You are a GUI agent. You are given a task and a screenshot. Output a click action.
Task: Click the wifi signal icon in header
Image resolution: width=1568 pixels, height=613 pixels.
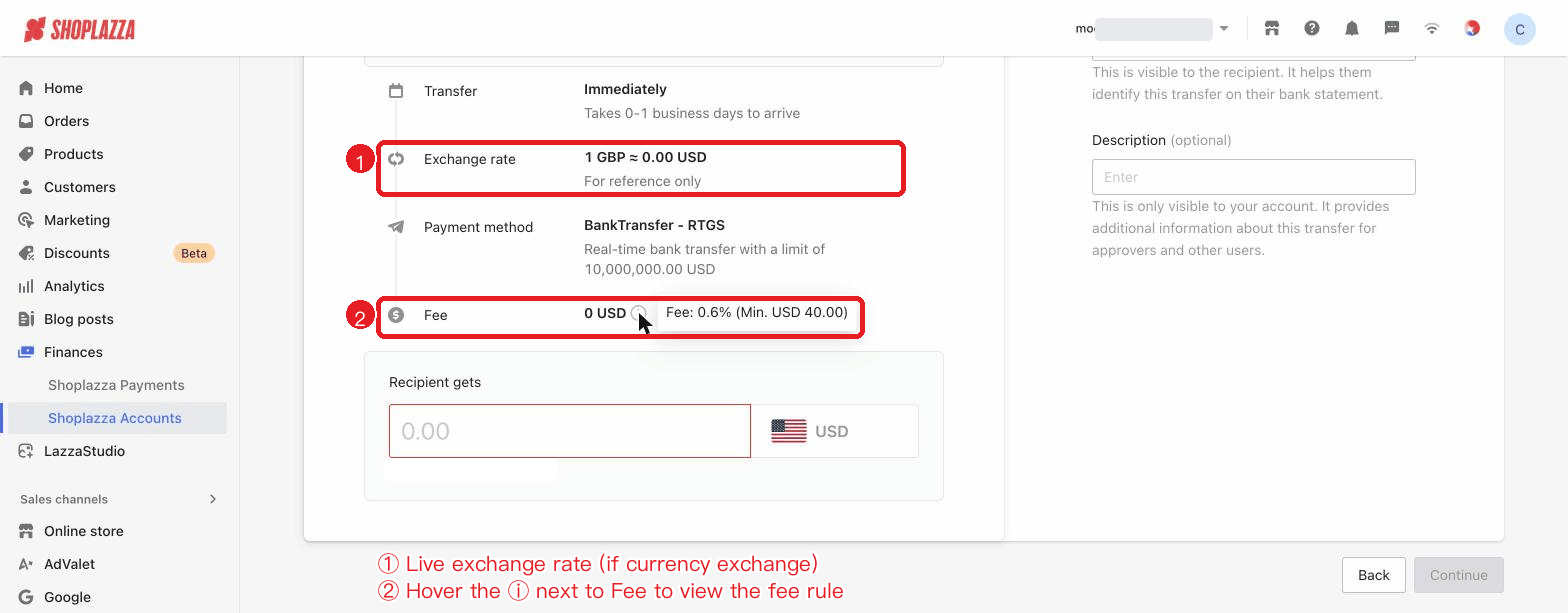click(1432, 29)
